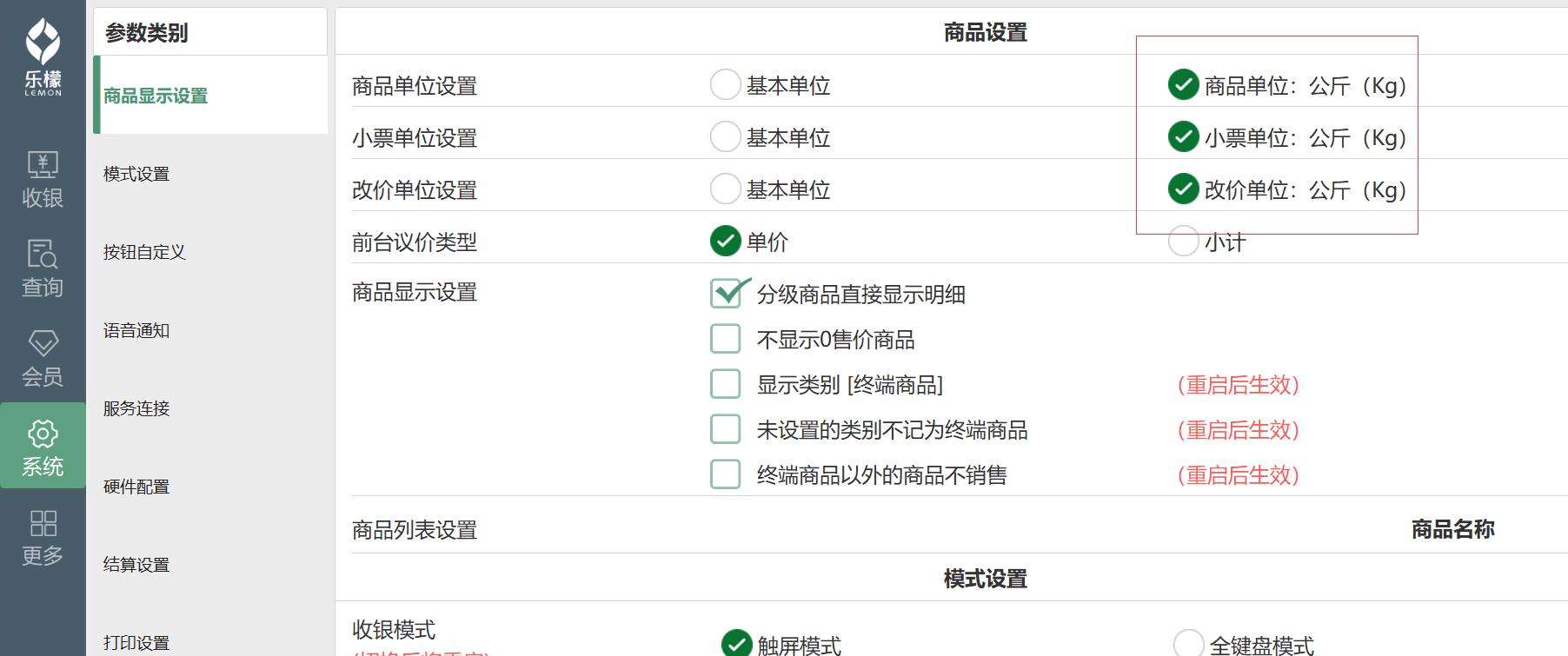The height and width of the screenshot is (656, 1568).
Task: Select 基本单位 for 商品单位设置
Action: 725,85
